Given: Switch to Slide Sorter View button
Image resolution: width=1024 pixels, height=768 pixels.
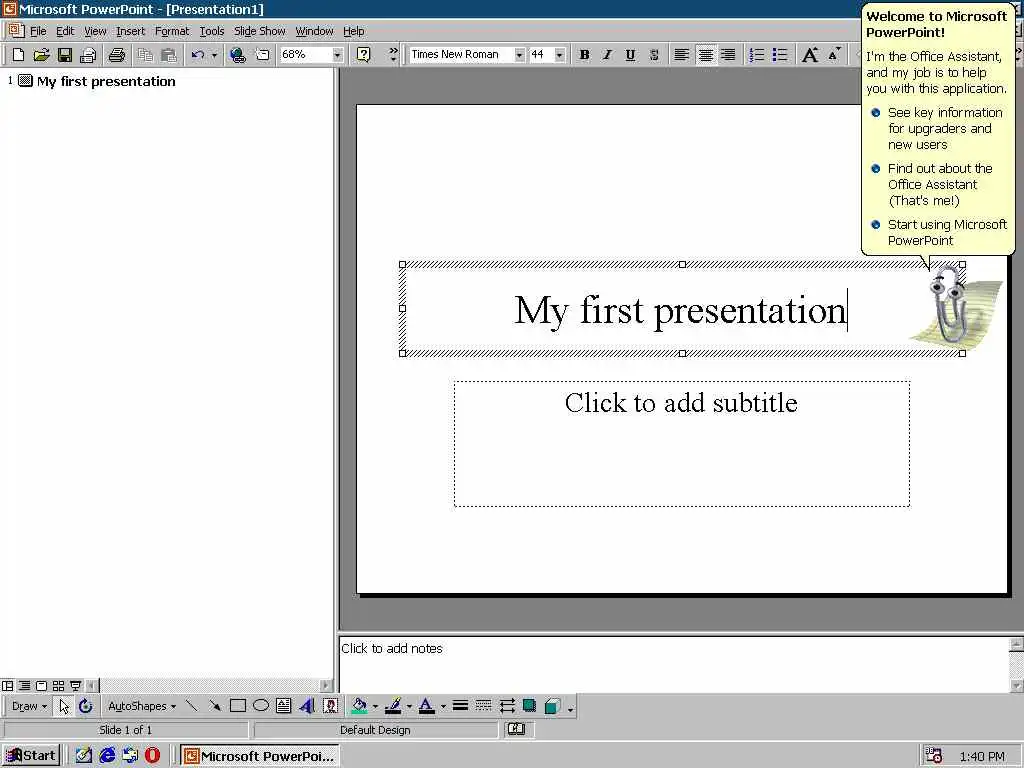Looking at the screenshot, I should (58, 686).
